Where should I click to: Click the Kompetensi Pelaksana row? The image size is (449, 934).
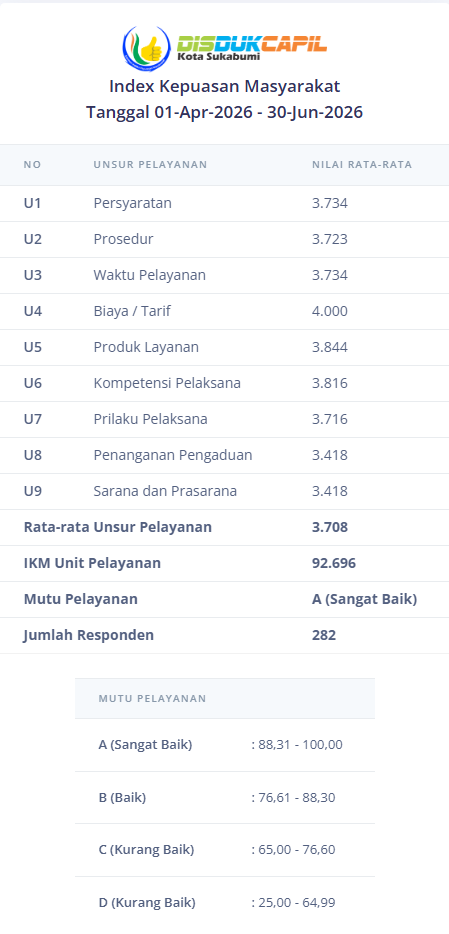click(224, 383)
